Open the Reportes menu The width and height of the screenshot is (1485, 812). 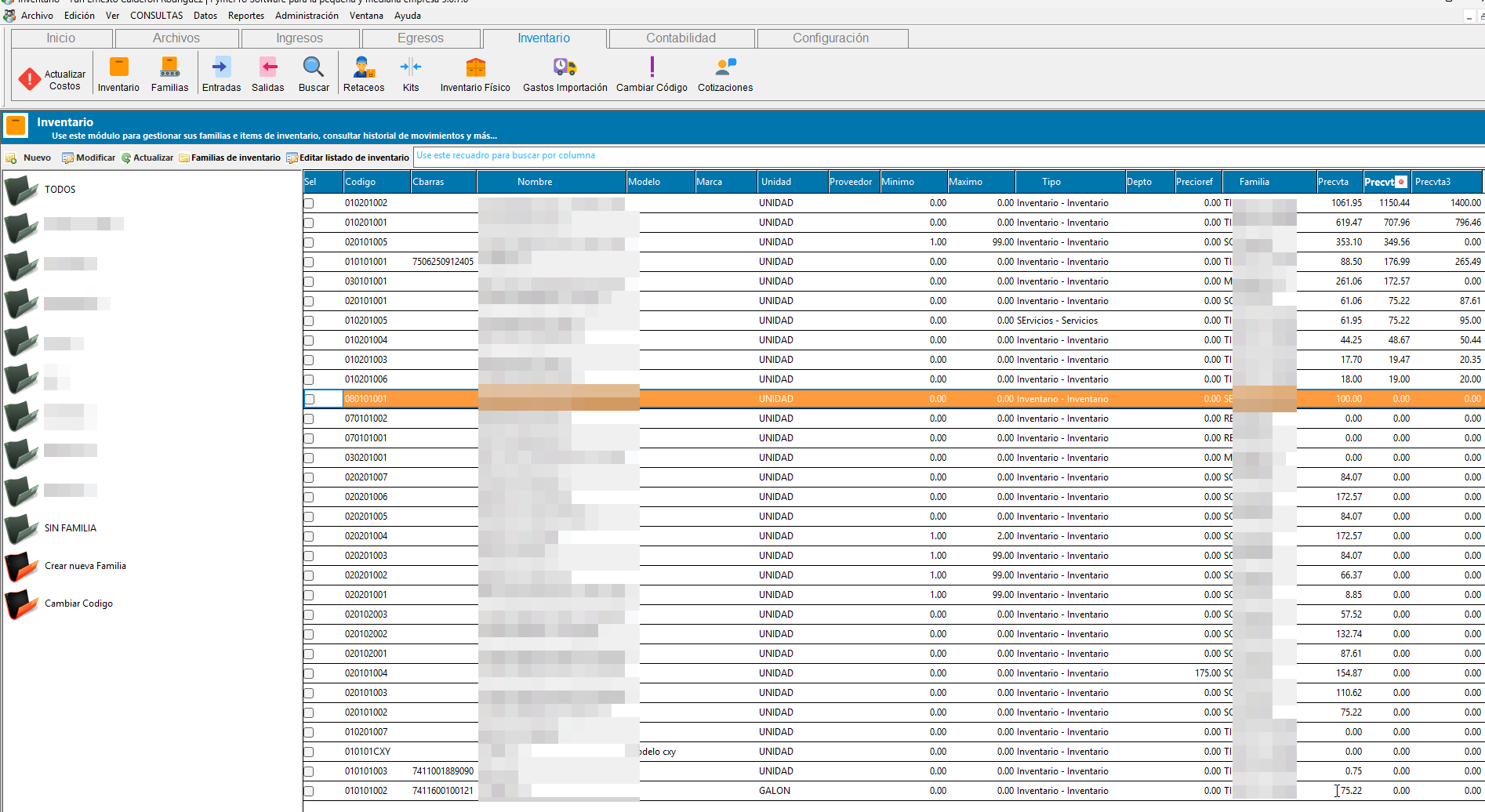(246, 16)
